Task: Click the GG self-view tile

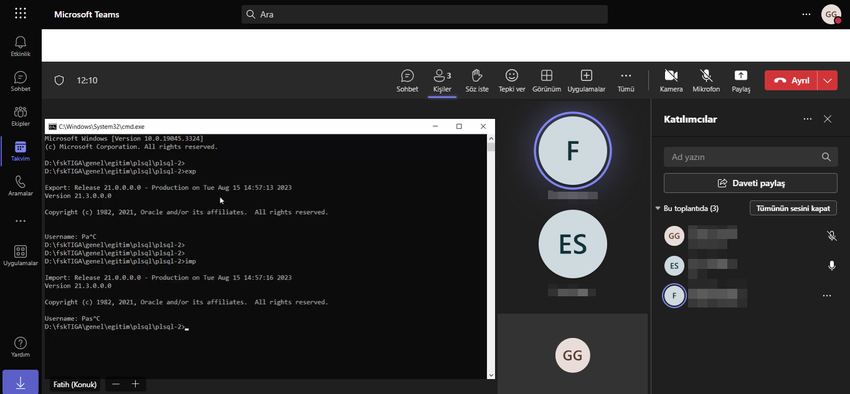Action: click(x=572, y=354)
